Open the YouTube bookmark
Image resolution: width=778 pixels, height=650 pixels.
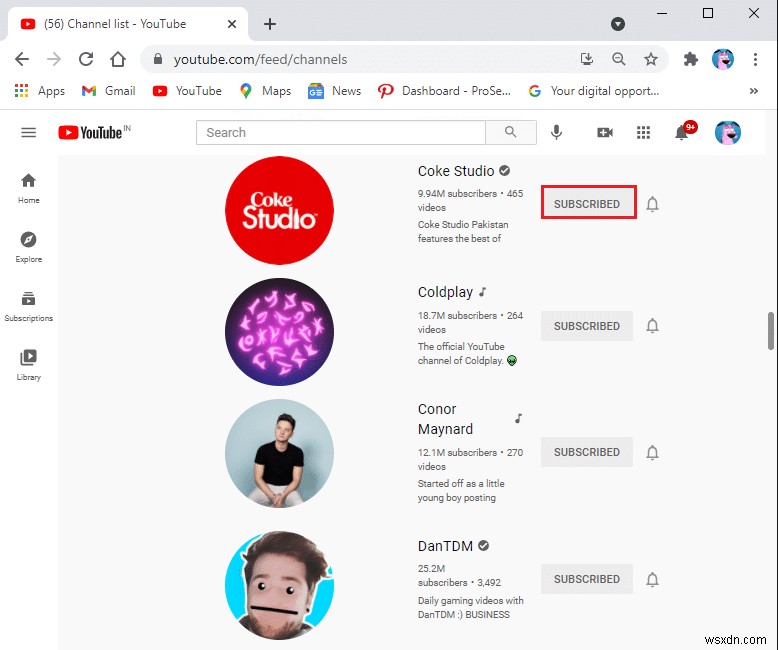187,91
